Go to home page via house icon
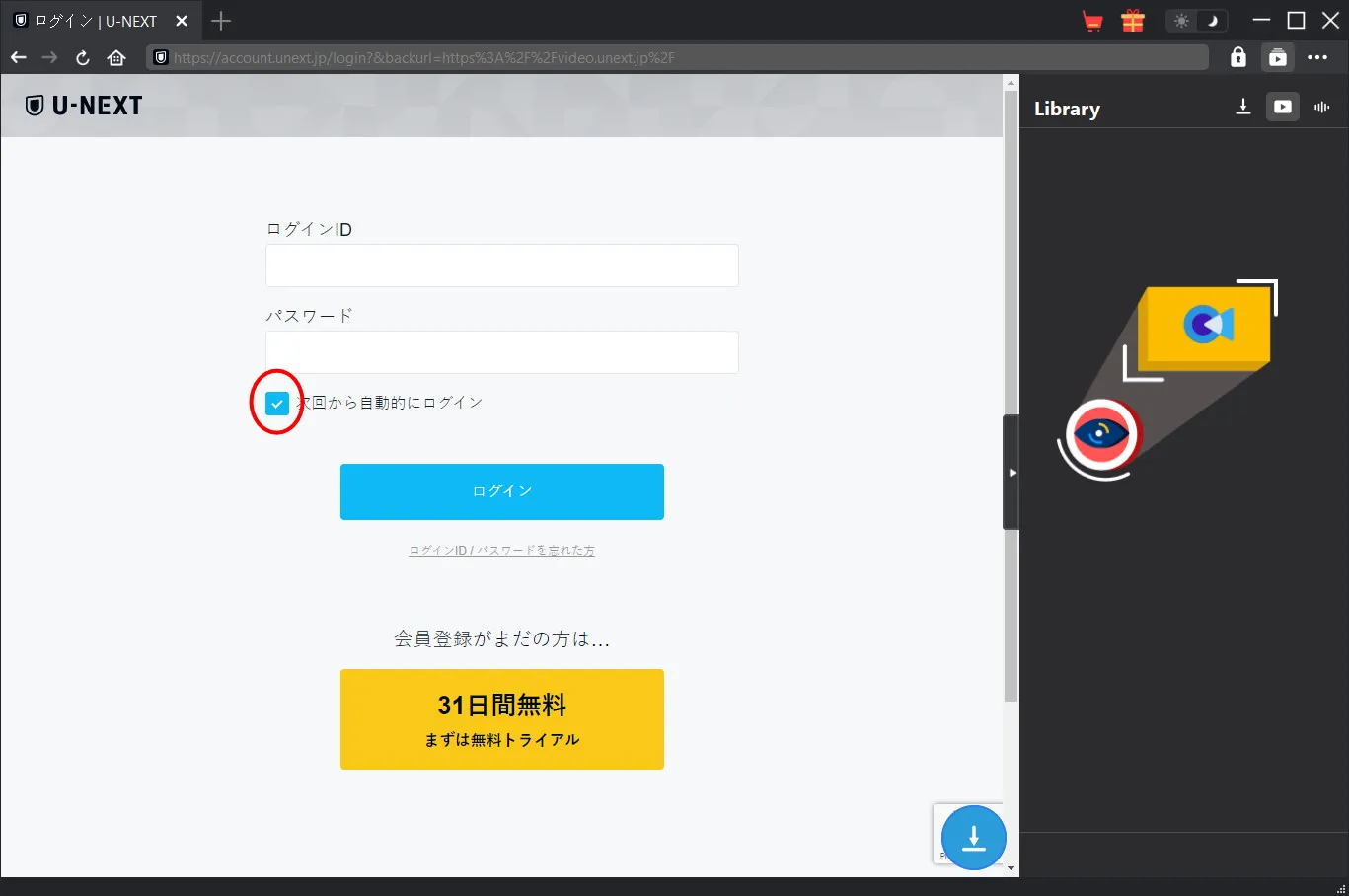 click(x=116, y=57)
